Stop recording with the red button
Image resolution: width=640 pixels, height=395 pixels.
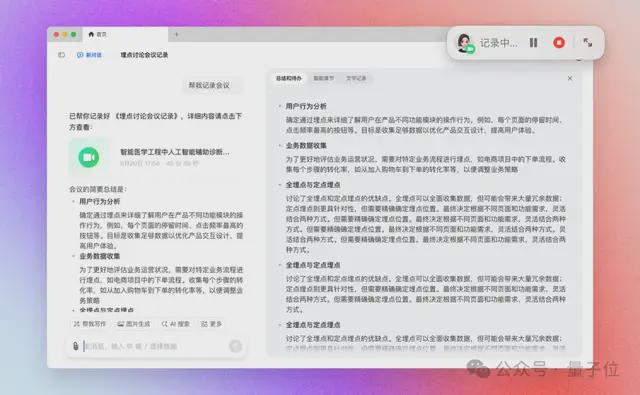point(559,42)
